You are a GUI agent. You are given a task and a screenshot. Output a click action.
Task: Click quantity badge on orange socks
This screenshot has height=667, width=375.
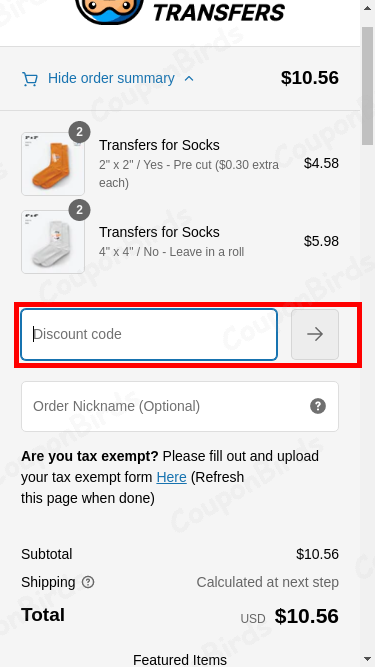coord(80,132)
